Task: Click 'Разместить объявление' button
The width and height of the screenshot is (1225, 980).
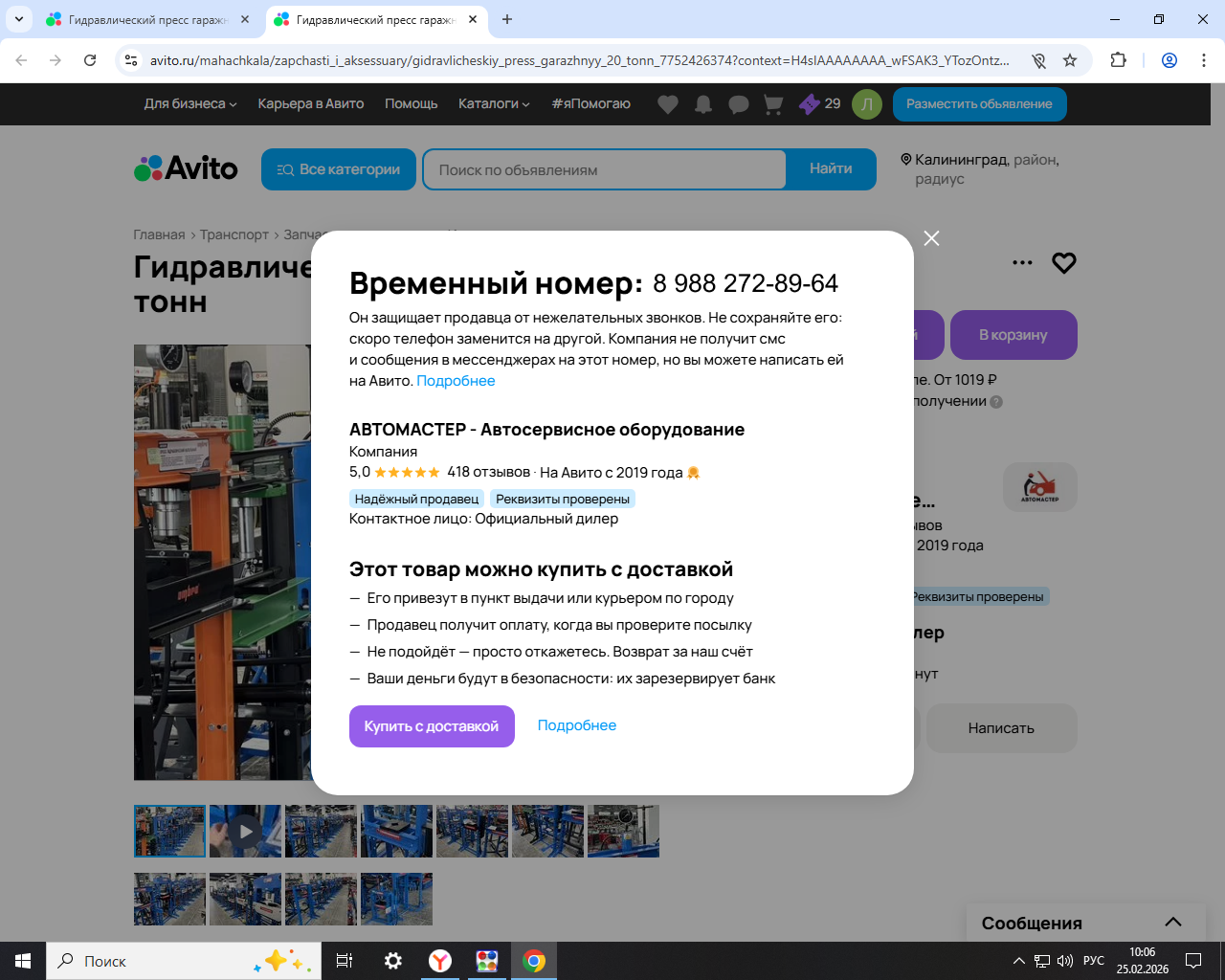Action: click(x=980, y=104)
